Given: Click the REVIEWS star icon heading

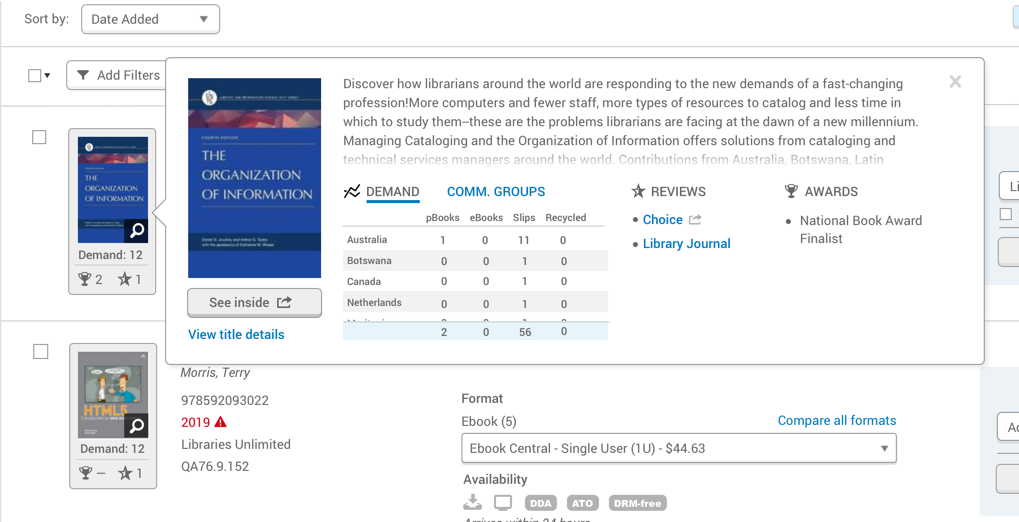Looking at the screenshot, I should [638, 192].
